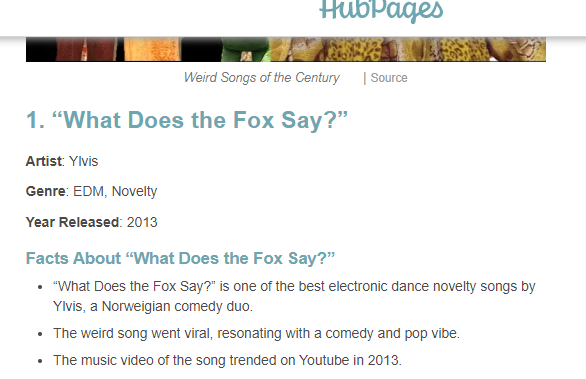Click the bullet about the song going viral
The width and height of the screenshot is (586, 379).
pyautogui.click(x=256, y=333)
